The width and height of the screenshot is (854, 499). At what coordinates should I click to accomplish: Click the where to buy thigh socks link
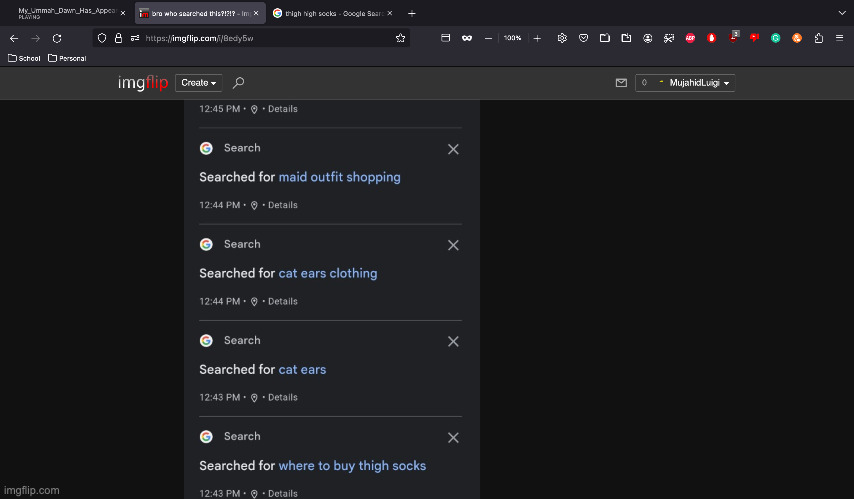[352, 466]
